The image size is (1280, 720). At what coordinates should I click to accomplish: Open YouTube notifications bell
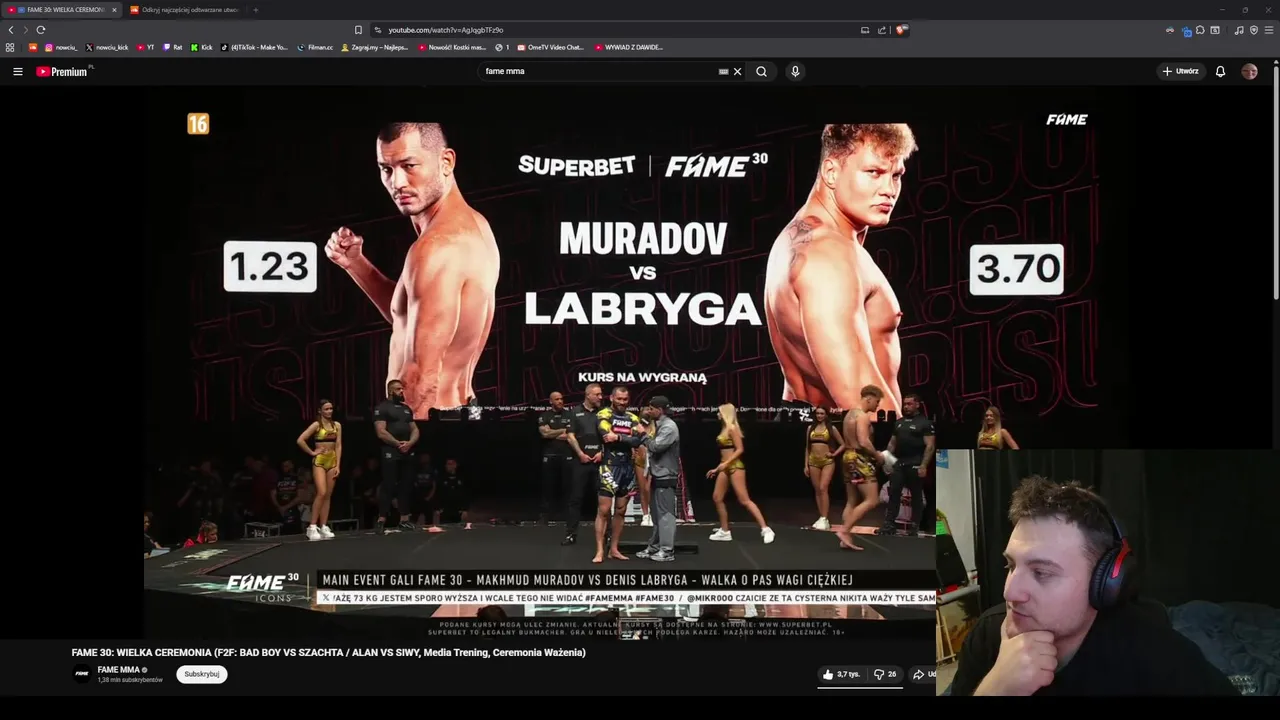(x=1220, y=71)
